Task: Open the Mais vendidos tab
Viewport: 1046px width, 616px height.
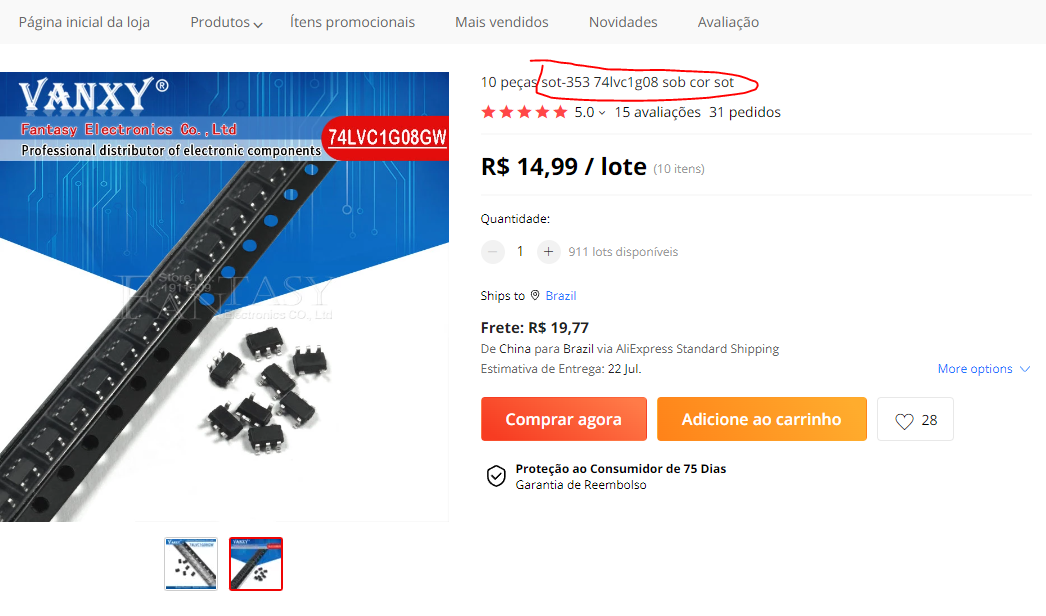Action: click(502, 22)
